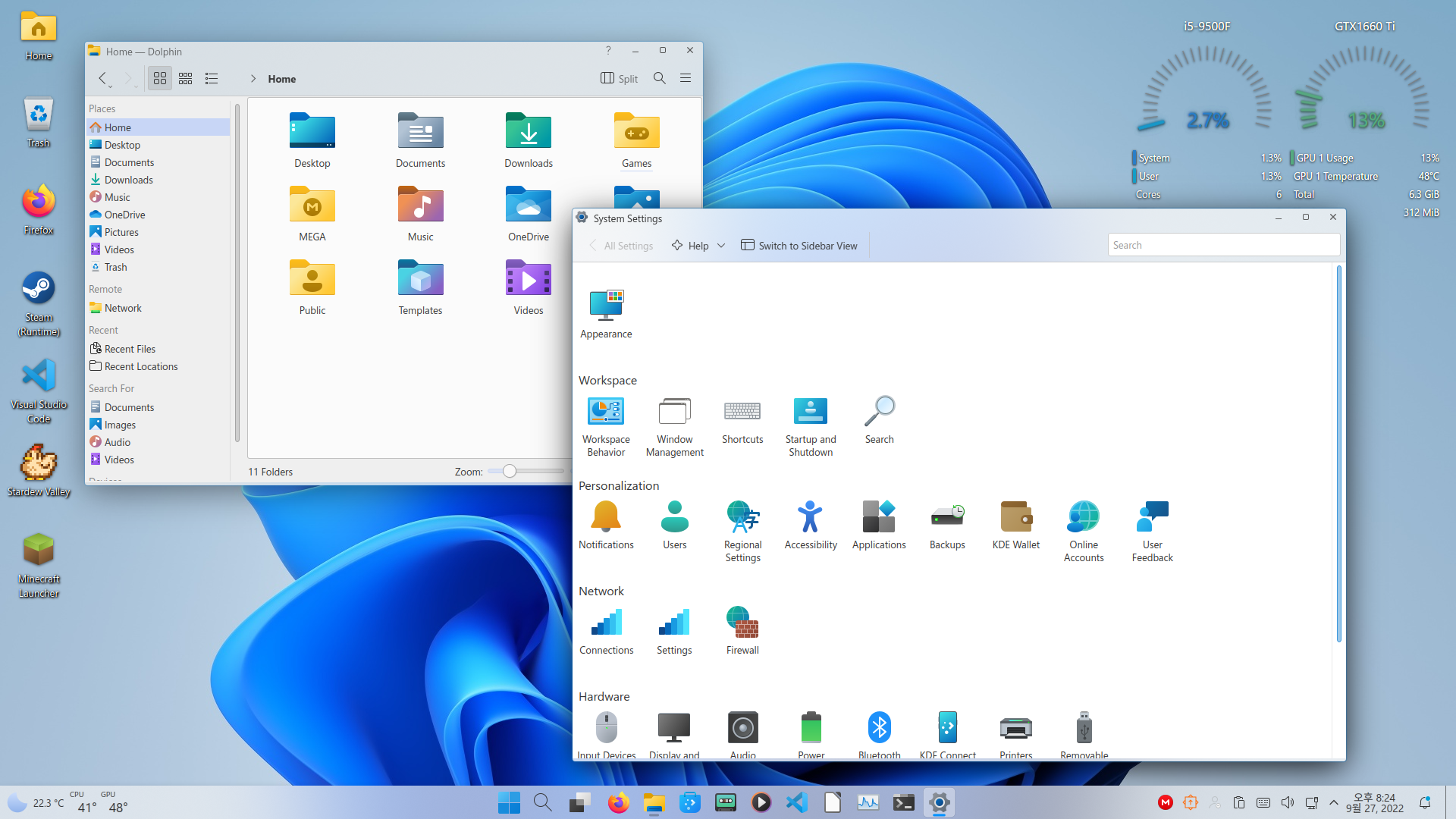Select Trash in Dolphin Places panel
This screenshot has height=819, width=1456.
158,267
